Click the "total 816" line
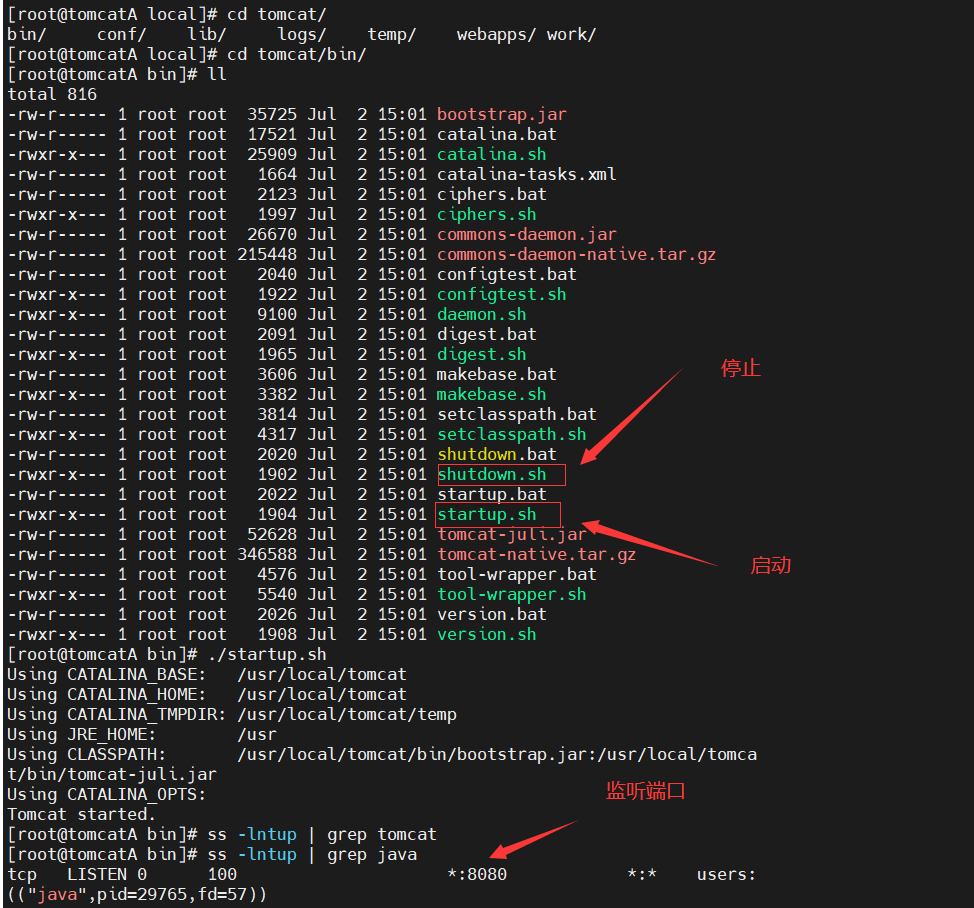 [x=52, y=94]
